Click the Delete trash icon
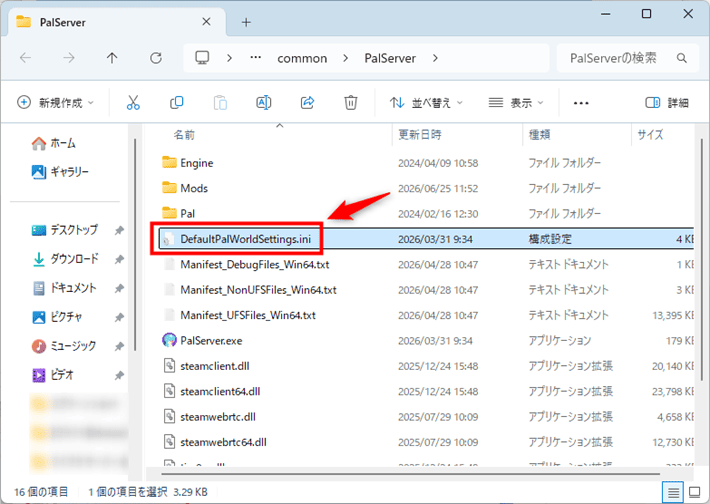Viewport: 710px width, 504px height. [350, 103]
